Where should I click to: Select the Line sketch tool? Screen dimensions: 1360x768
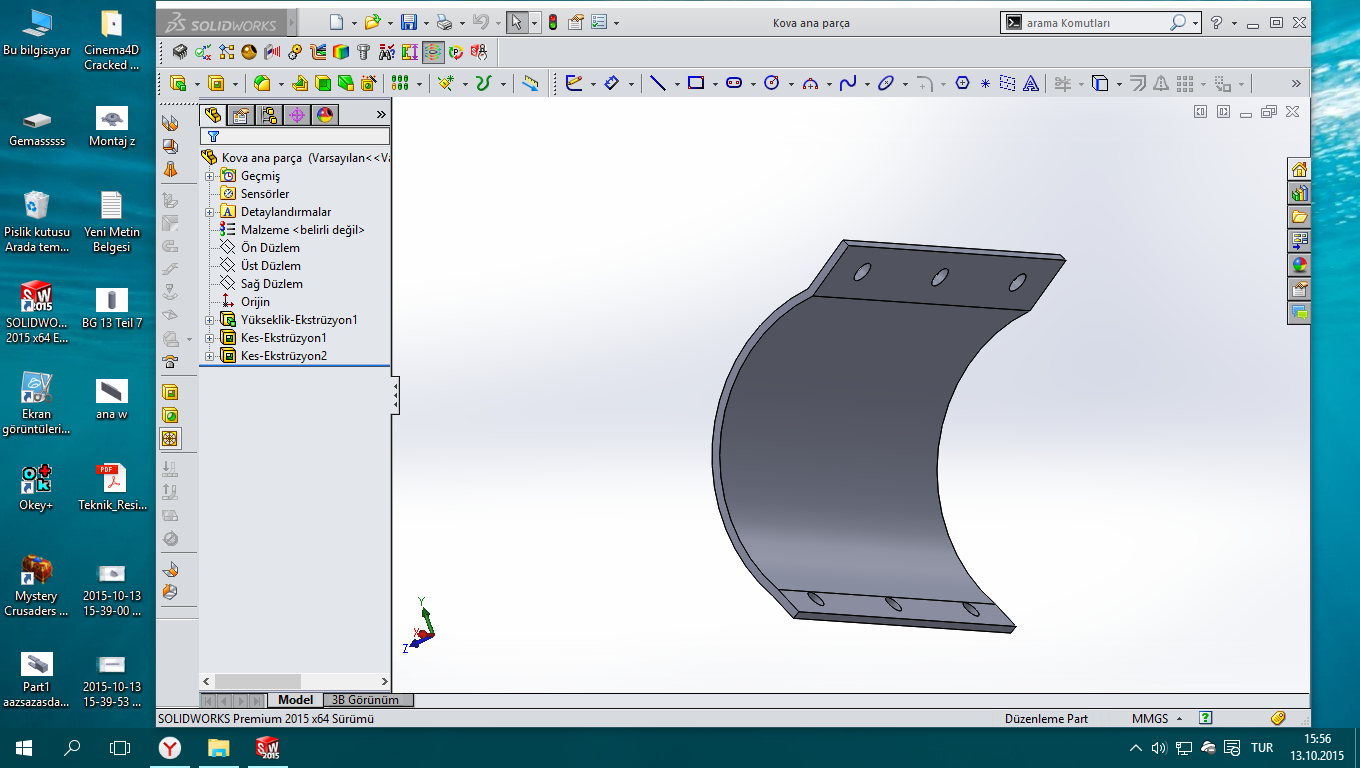(x=657, y=84)
